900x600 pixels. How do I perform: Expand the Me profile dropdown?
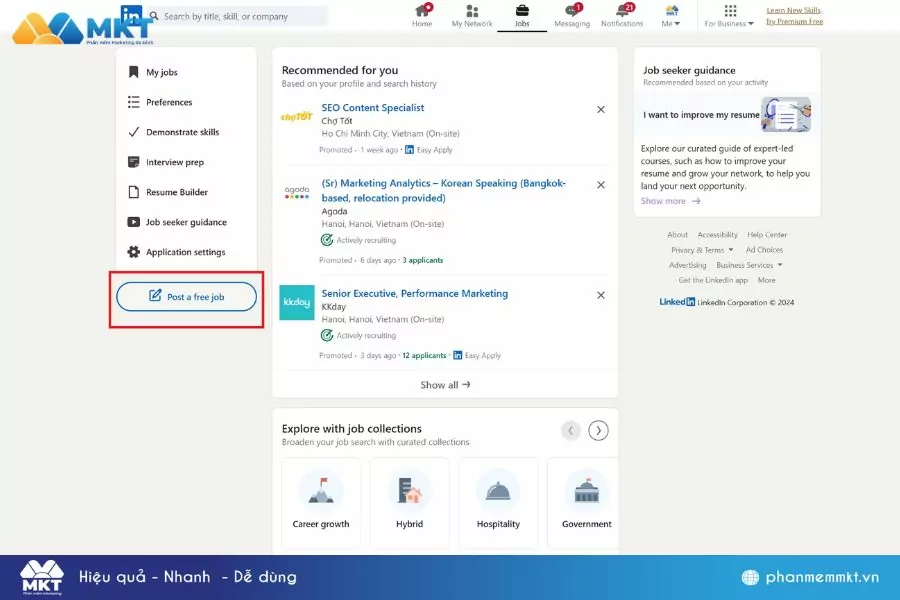click(x=671, y=16)
